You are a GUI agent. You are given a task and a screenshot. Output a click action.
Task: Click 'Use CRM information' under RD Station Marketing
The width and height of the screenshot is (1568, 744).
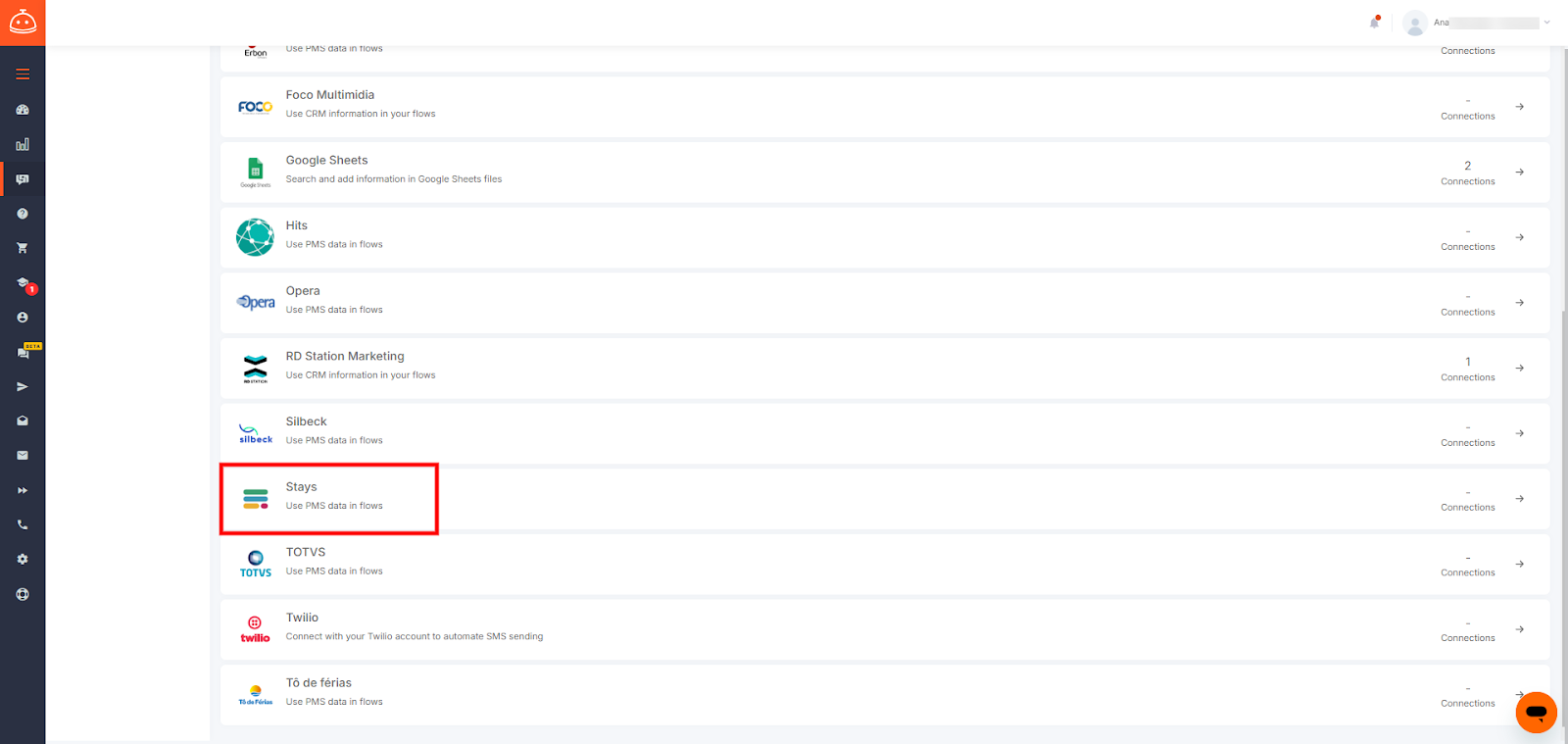pos(361,375)
